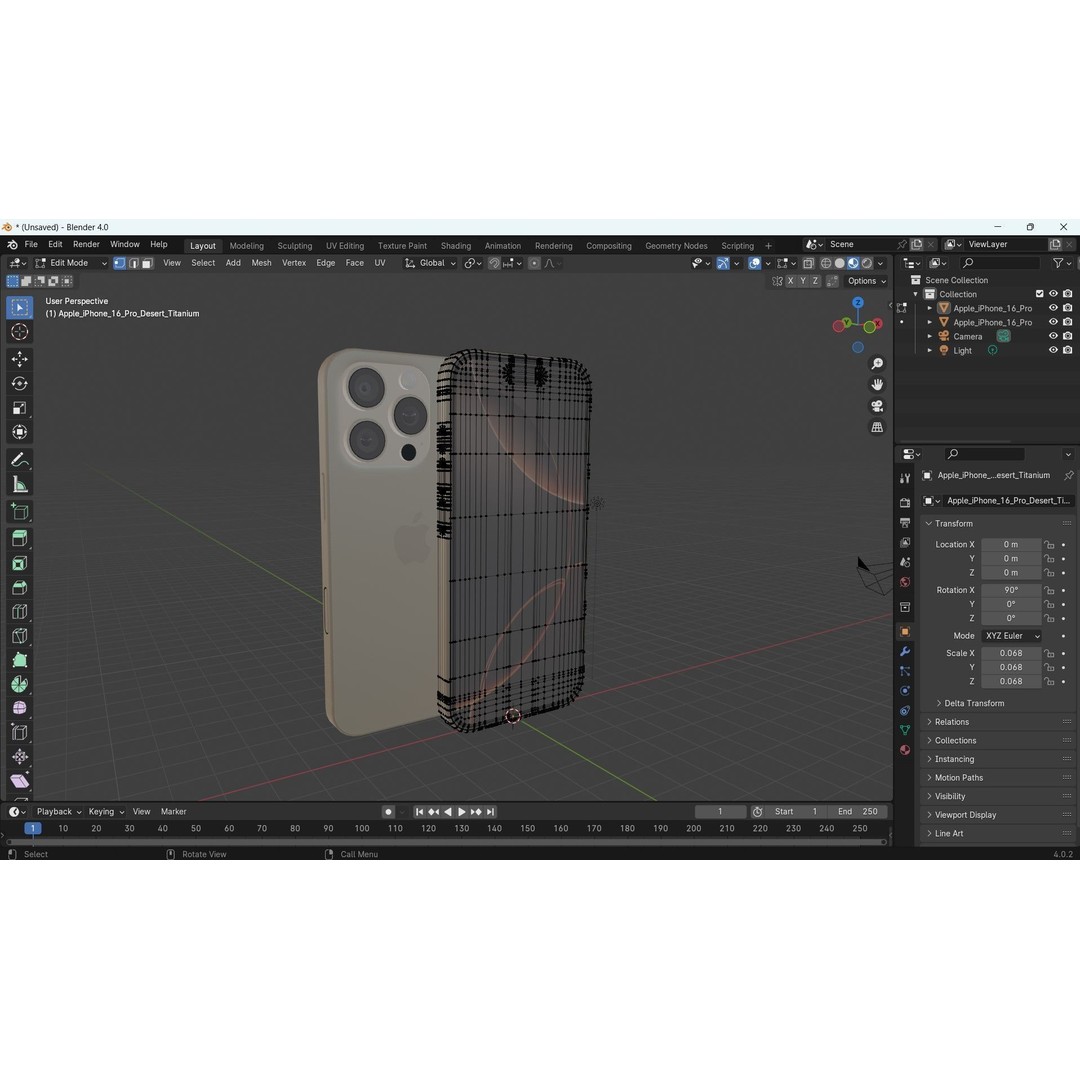Click the play animation button
1080x1080 pixels.
click(461, 811)
